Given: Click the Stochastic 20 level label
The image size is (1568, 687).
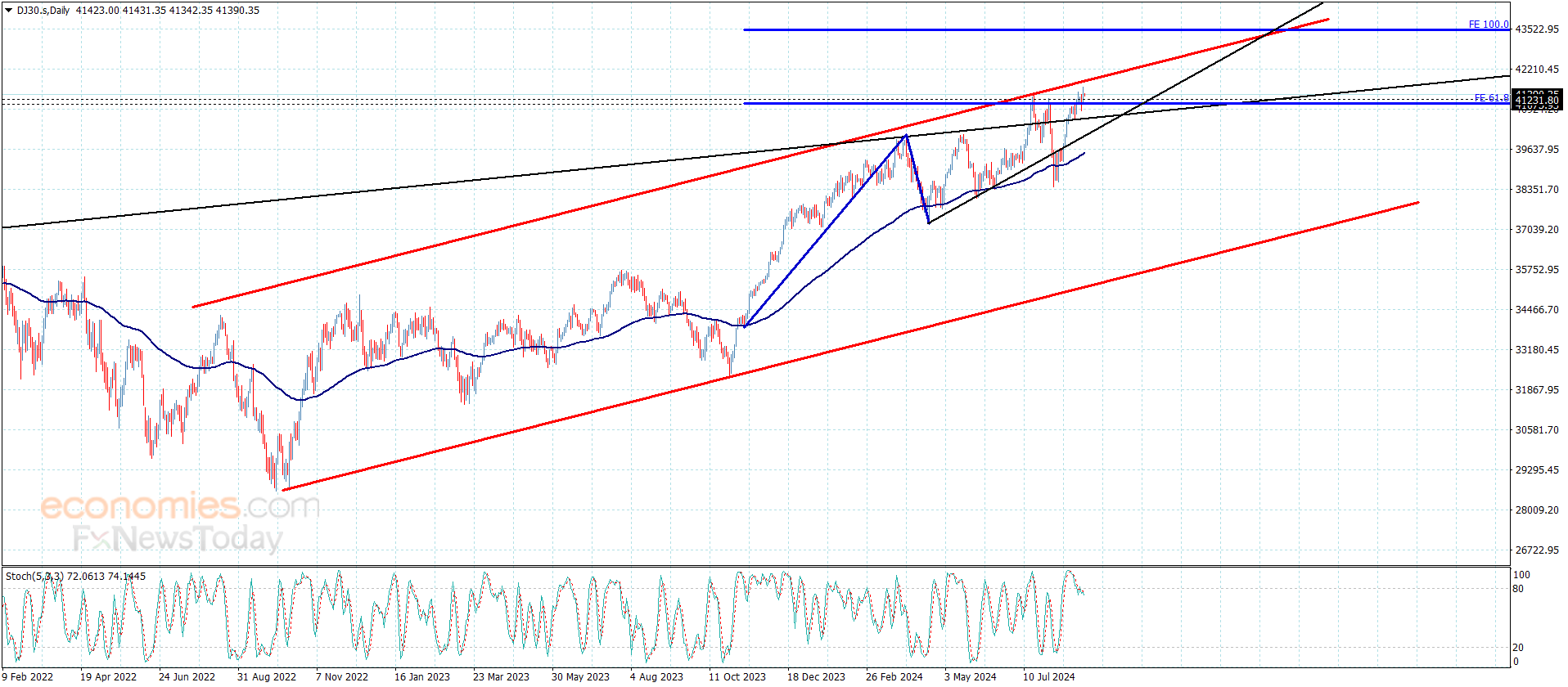Looking at the screenshot, I should 1519,648.
